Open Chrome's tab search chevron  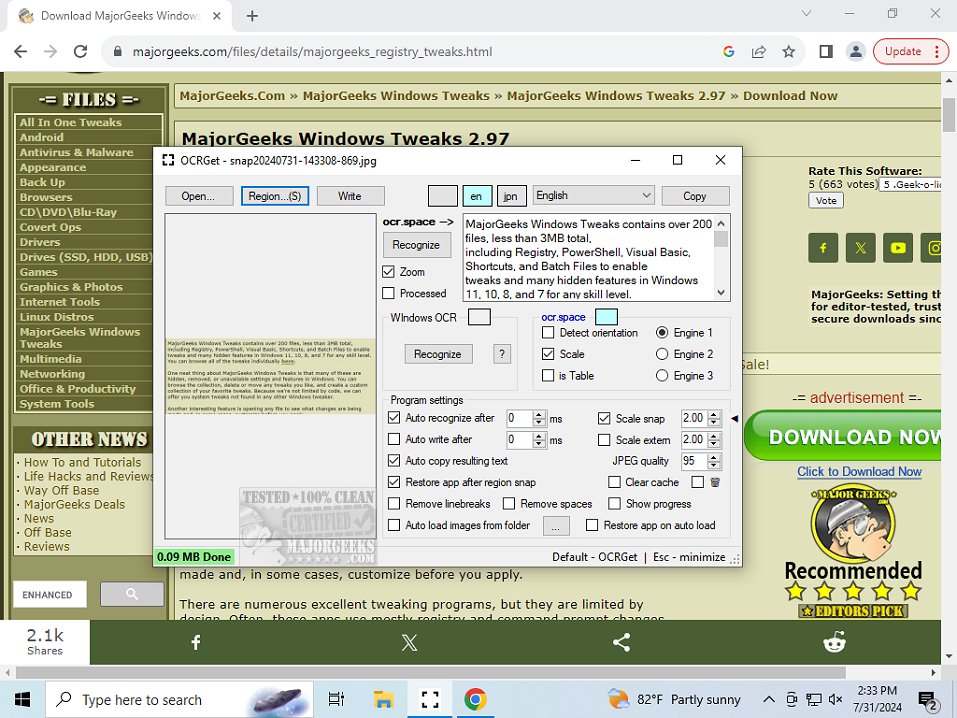pos(806,13)
